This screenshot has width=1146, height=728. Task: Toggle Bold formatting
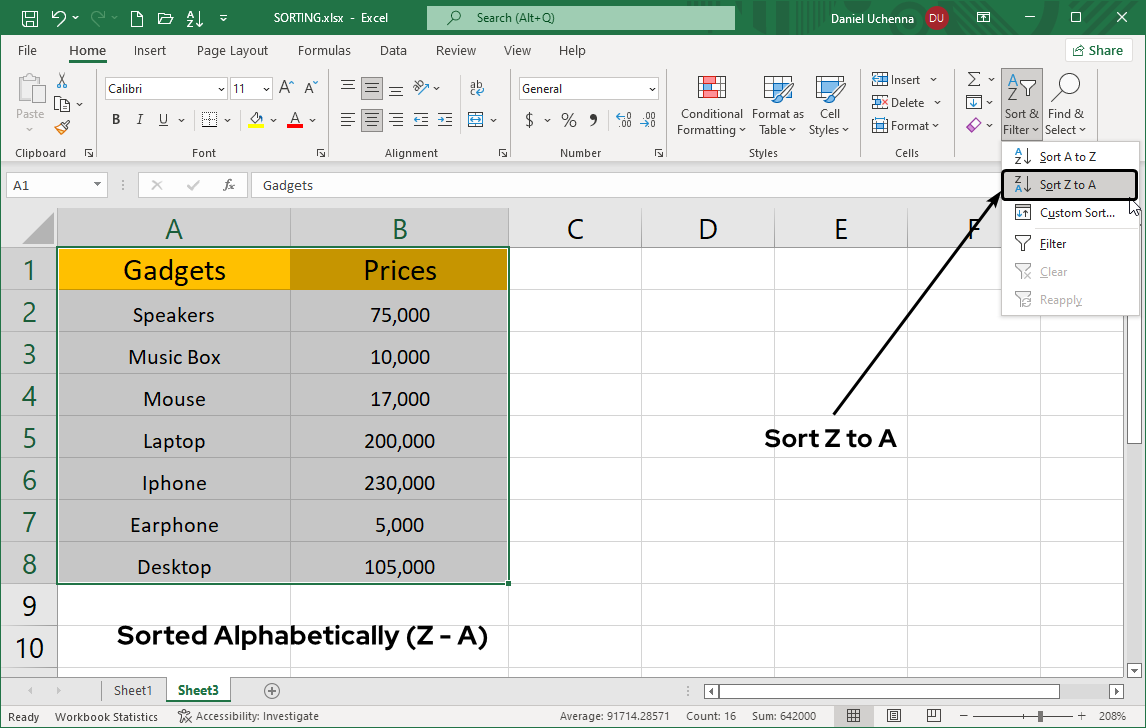click(x=116, y=120)
